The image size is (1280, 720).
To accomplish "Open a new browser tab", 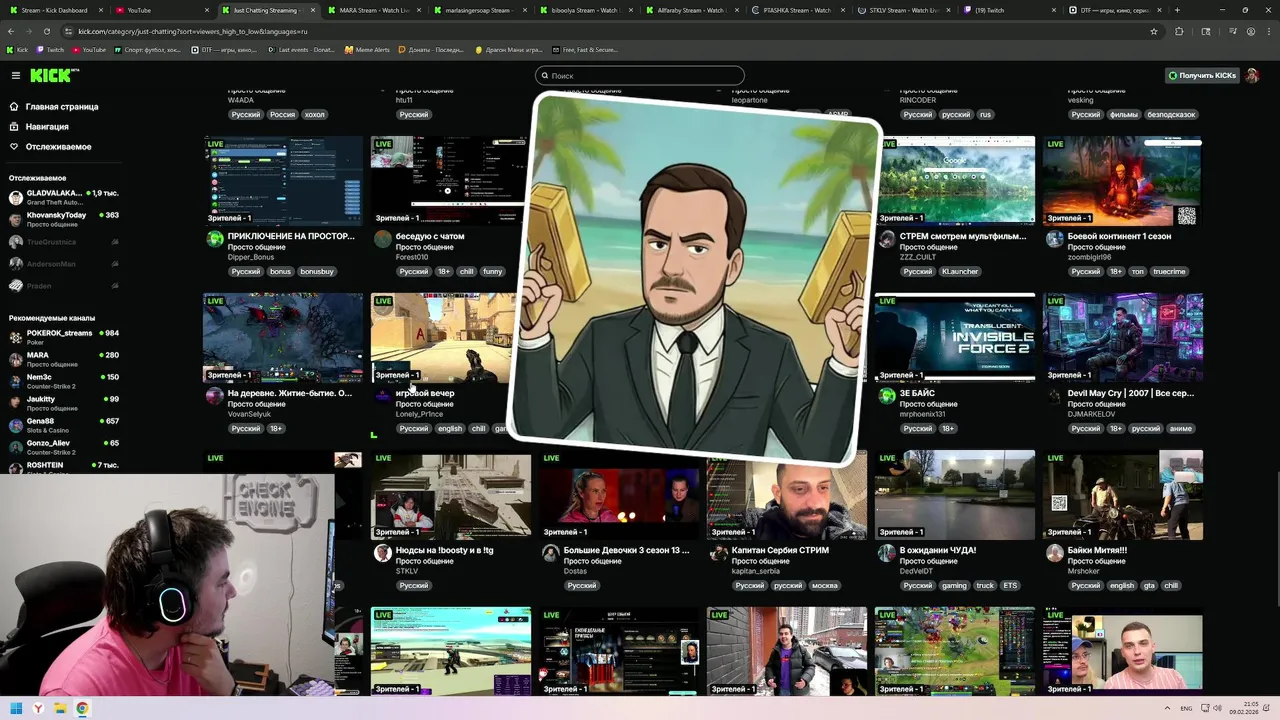I will pos(1177,10).
